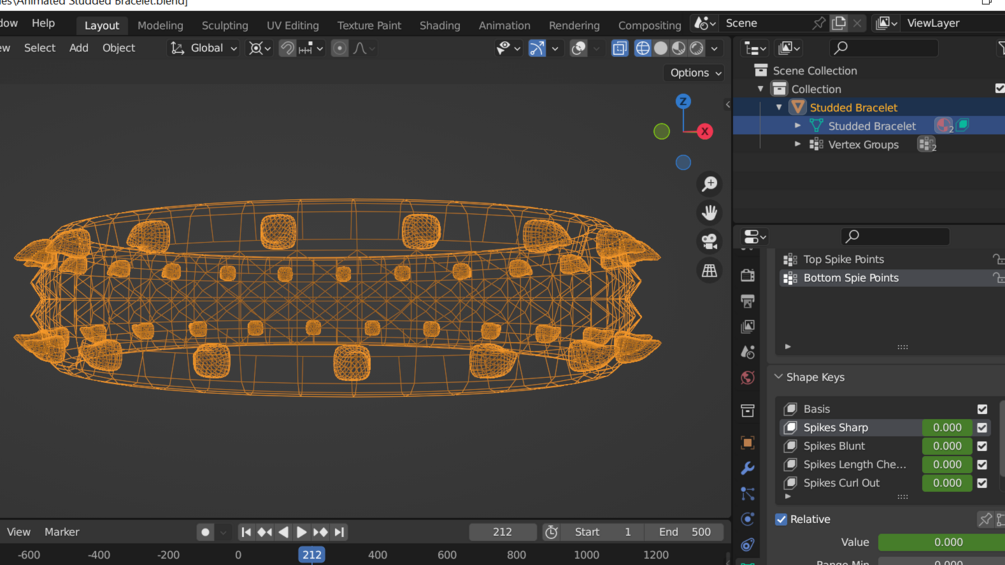Uncheck Spikes Curl Out checkbox
The width and height of the screenshot is (1005, 565).
pyautogui.click(x=982, y=483)
